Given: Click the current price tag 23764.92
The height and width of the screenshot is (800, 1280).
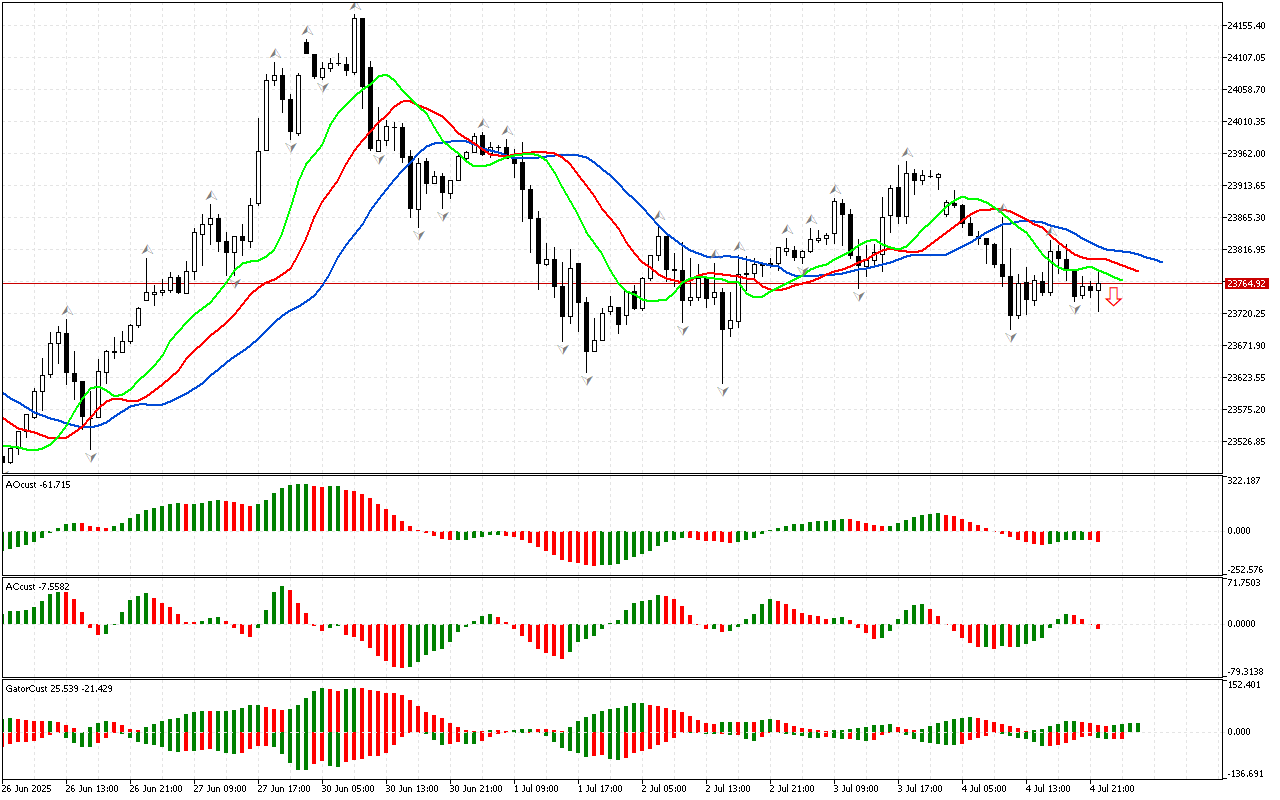Looking at the screenshot, I should [x=1246, y=283].
